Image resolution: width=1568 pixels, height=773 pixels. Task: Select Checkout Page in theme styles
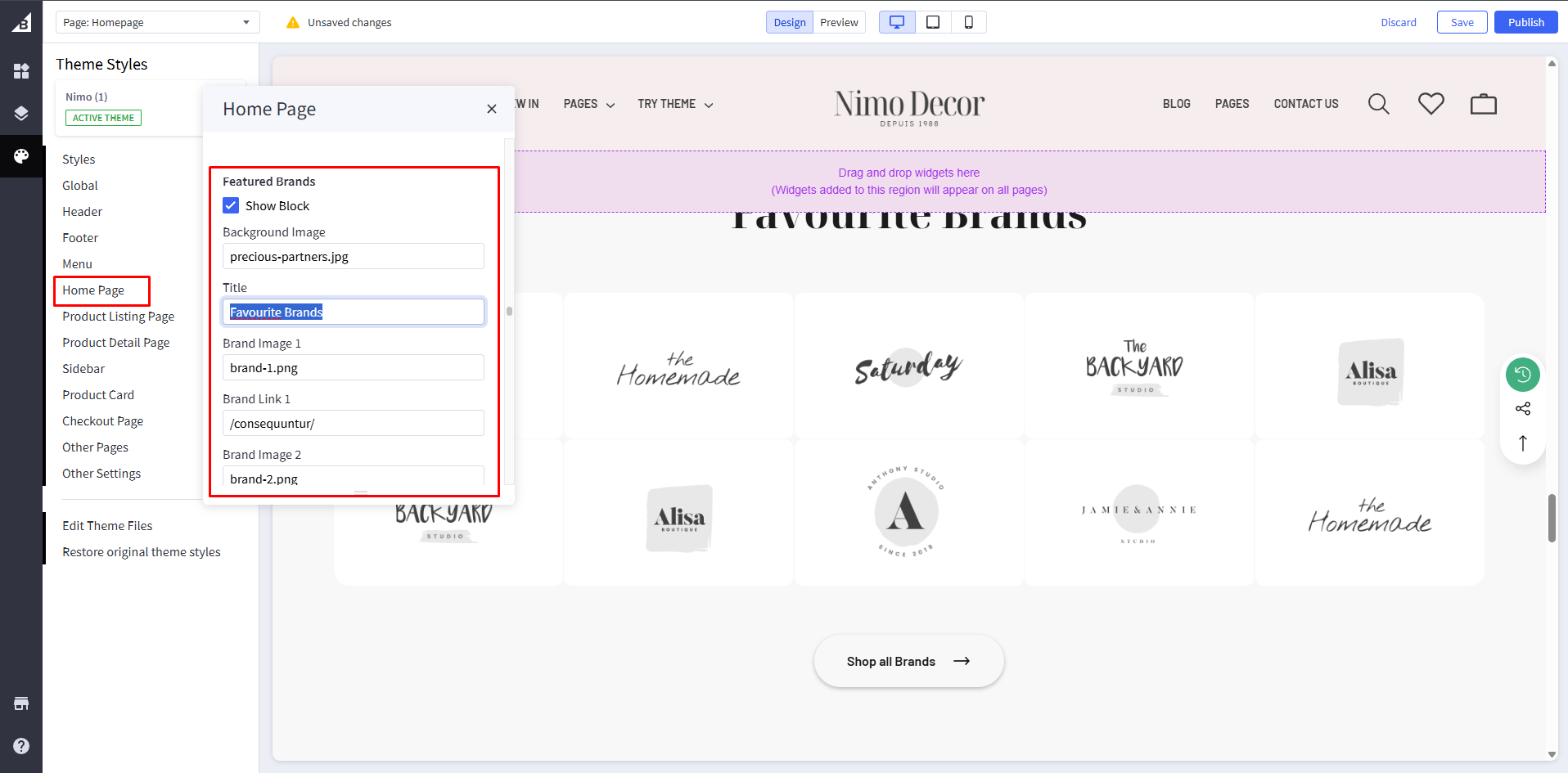(102, 421)
